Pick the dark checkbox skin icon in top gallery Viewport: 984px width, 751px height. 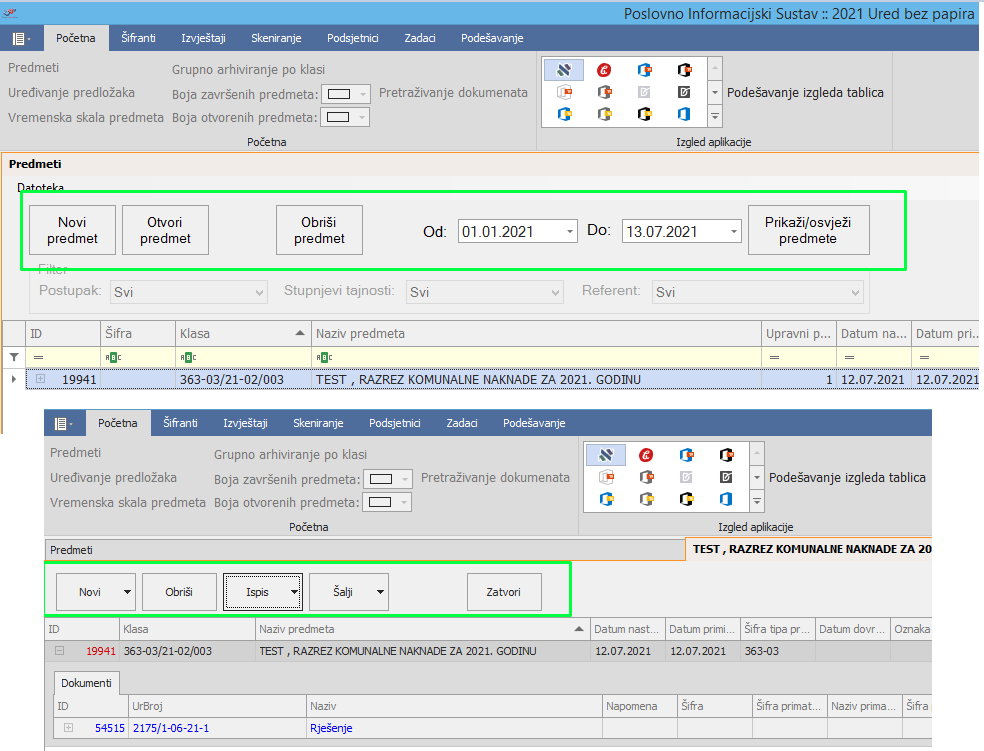tap(684, 92)
